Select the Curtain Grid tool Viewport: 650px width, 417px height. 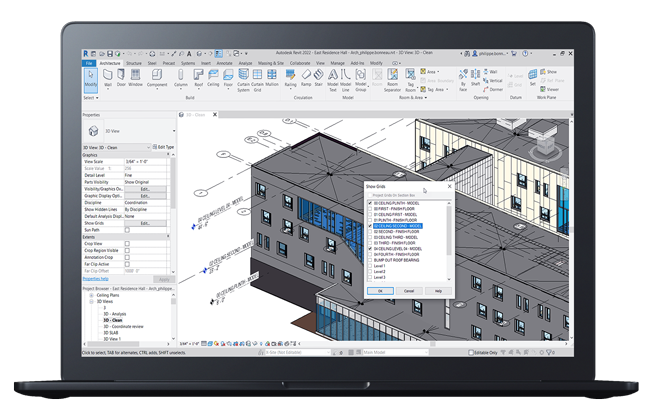257,80
